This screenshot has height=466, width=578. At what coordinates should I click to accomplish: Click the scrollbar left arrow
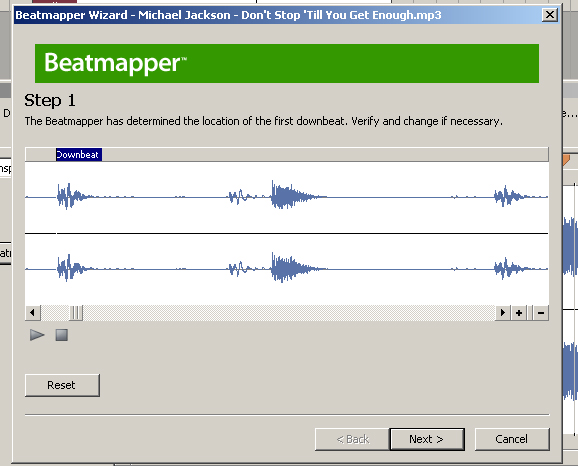(x=32, y=313)
